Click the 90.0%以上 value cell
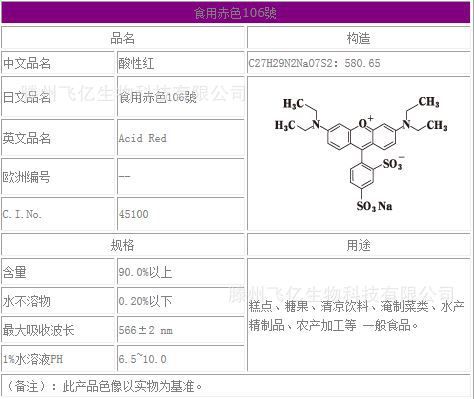This screenshot has height=399, width=474. coord(181,272)
